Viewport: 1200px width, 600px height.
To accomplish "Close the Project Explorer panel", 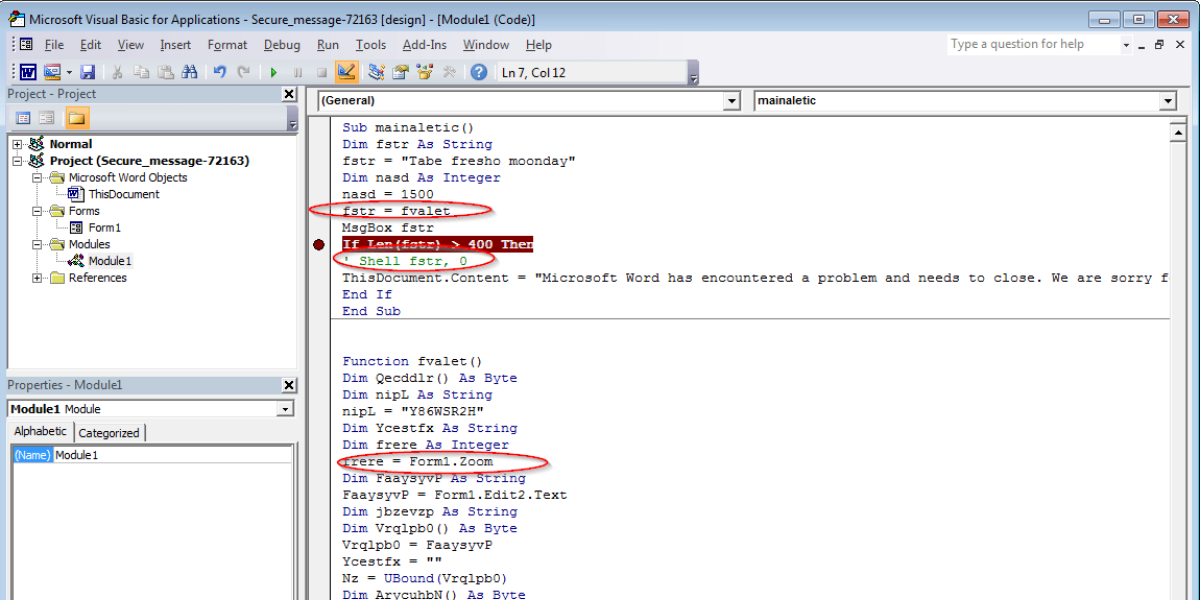I will pos(289,94).
